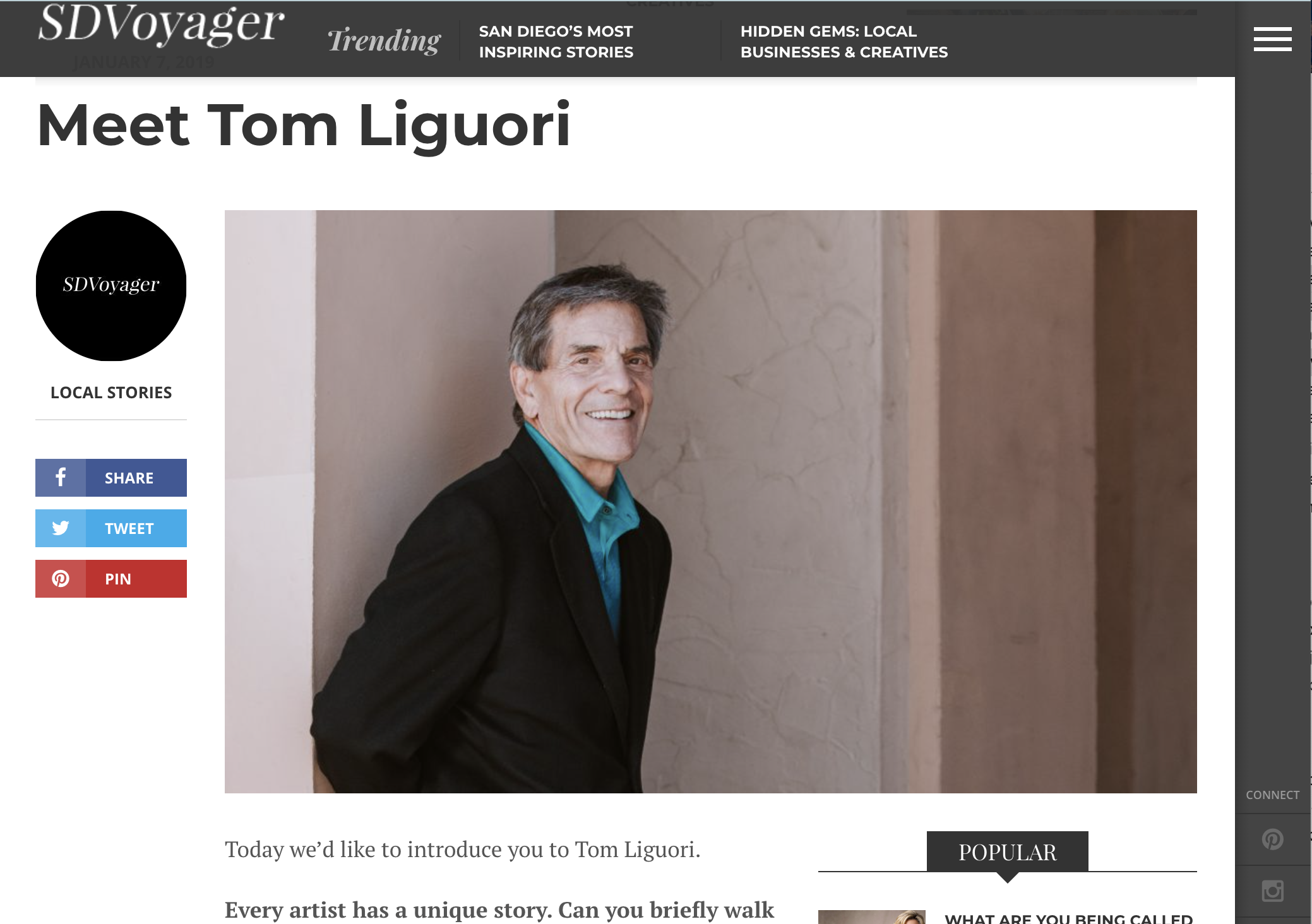Viewport: 1312px width, 924px height.
Task: Click the Twitter bird icon
Action: click(x=61, y=528)
